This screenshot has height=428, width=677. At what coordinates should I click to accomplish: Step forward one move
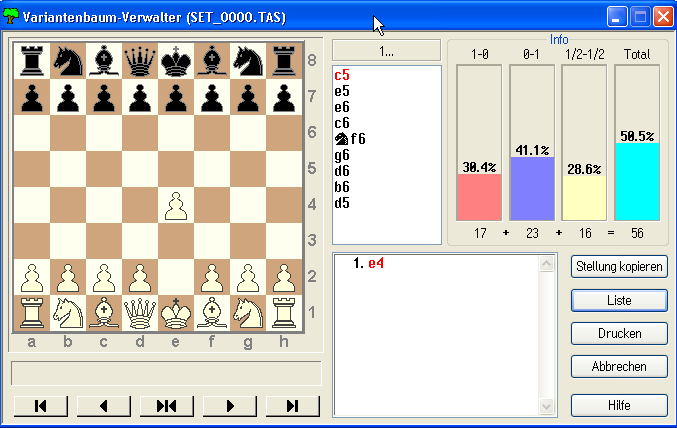click(x=229, y=405)
